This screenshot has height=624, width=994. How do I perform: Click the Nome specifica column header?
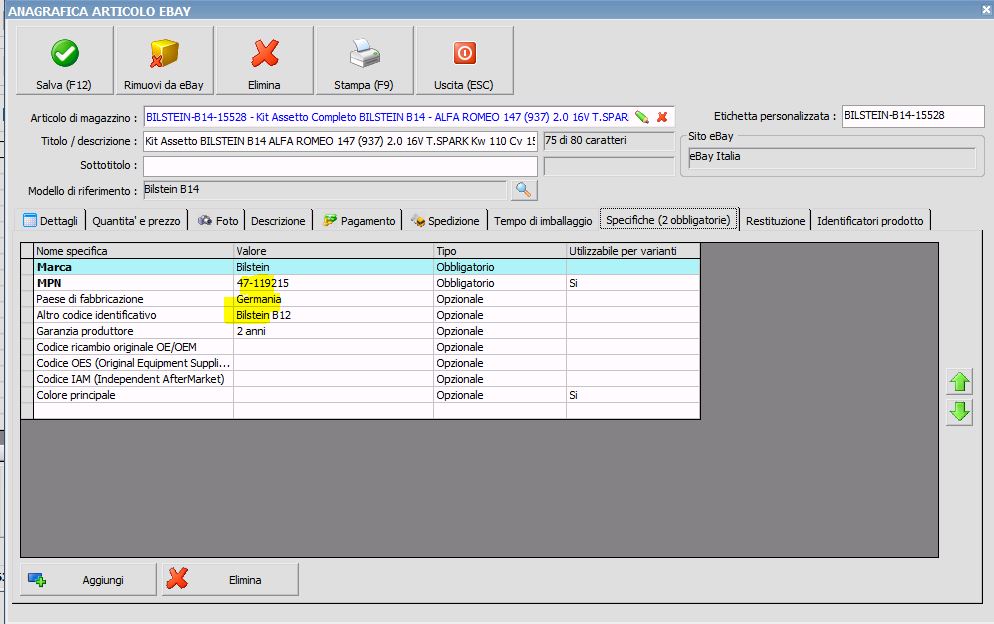tap(134, 250)
